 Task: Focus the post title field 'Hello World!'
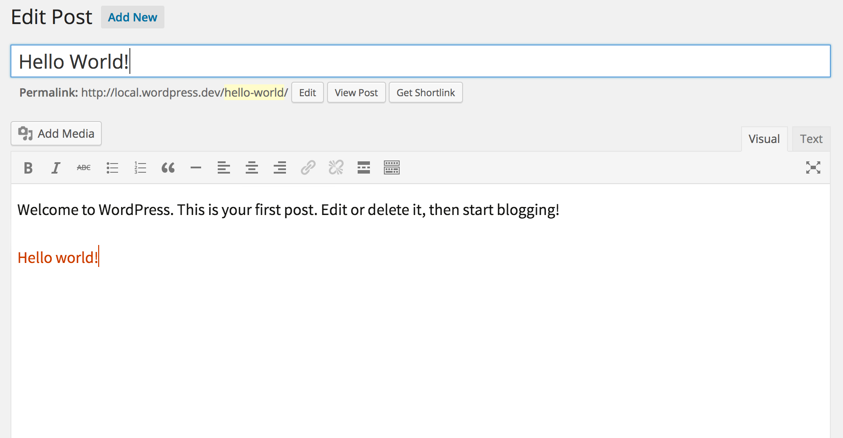click(420, 61)
